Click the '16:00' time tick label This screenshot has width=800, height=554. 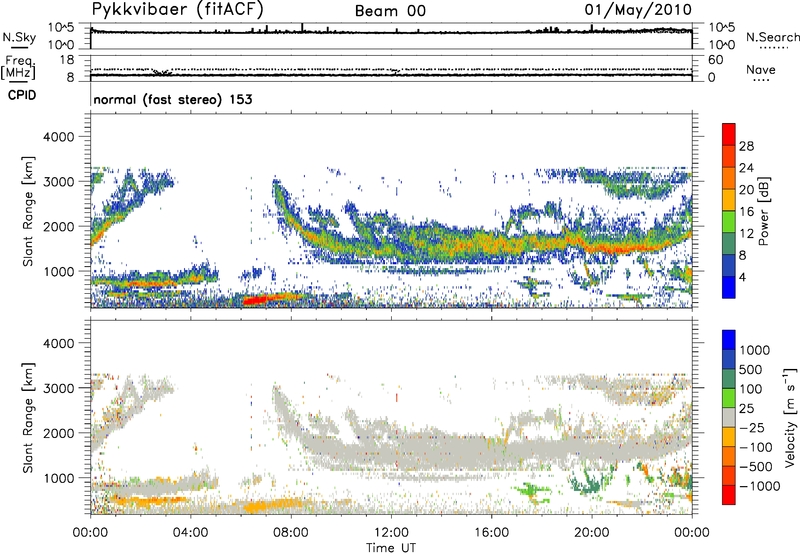tap(491, 533)
